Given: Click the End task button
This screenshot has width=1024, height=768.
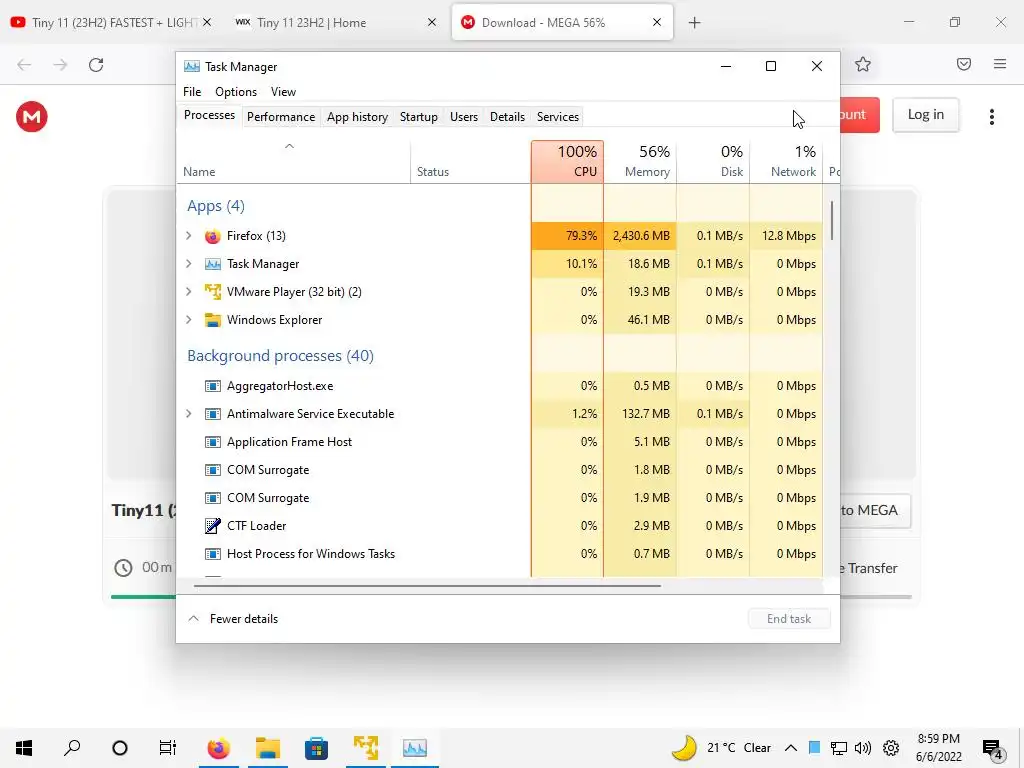Looking at the screenshot, I should click(789, 618).
